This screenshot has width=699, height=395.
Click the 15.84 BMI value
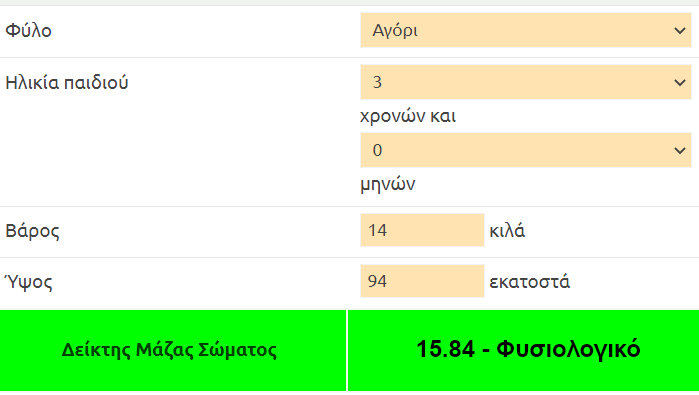coord(445,349)
